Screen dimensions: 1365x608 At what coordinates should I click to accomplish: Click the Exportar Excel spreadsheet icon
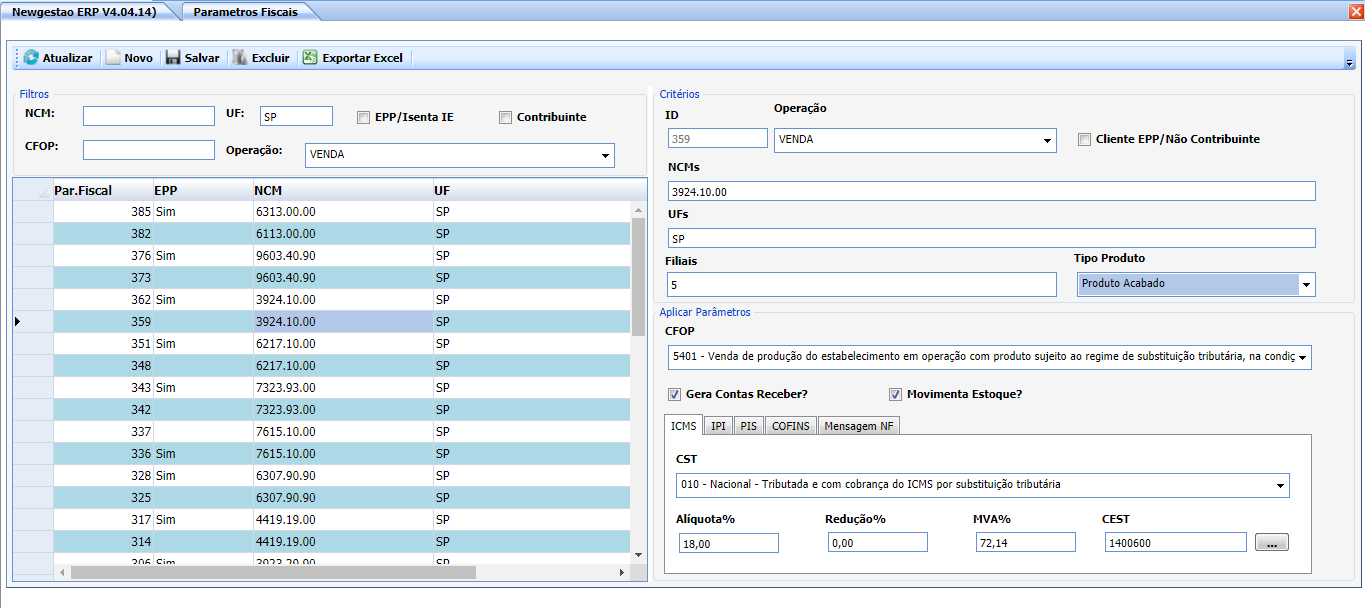310,58
